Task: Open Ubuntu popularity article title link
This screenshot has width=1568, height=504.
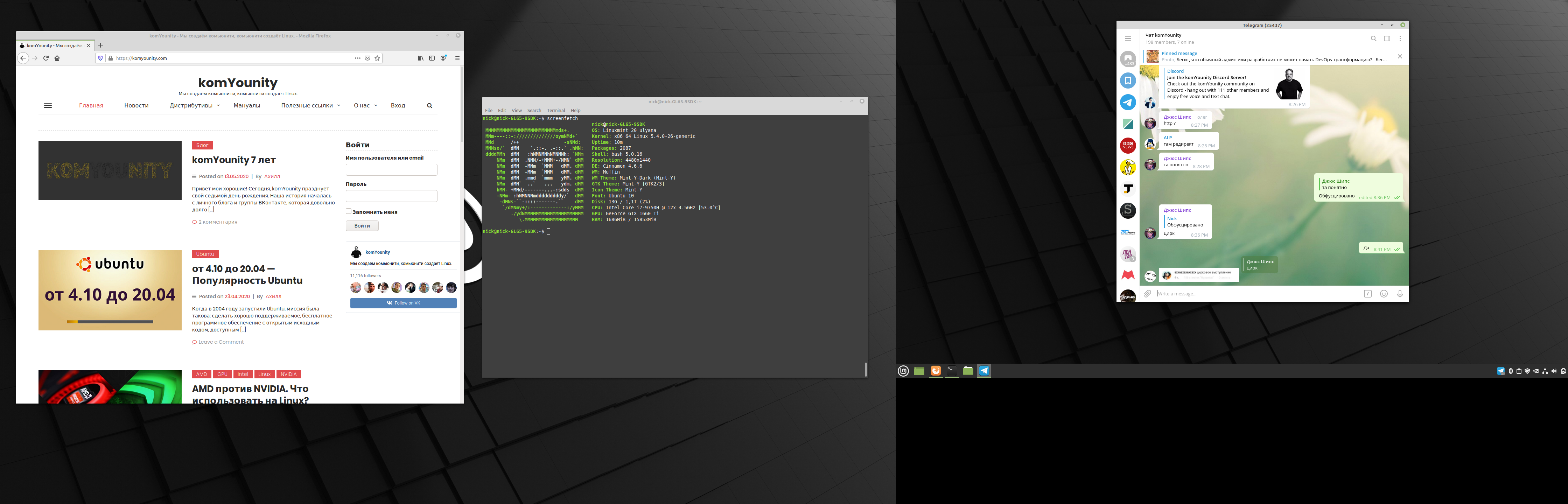Action: (x=247, y=274)
